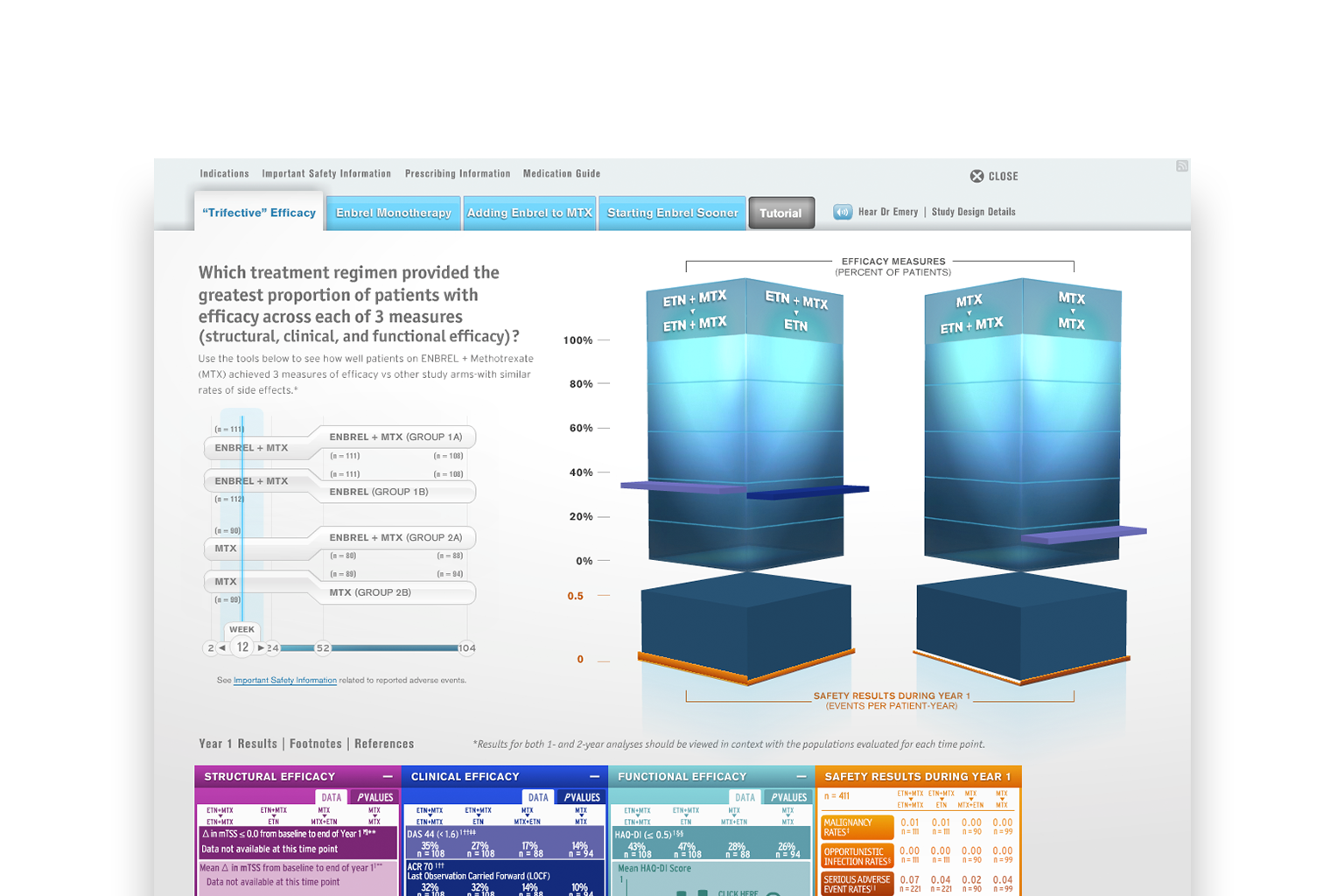Image resolution: width=1344 pixels, height=896 pixels.
Task: Click the left 3D efficacy column chart
Action: pyautogui.click(x=746, y=424)
